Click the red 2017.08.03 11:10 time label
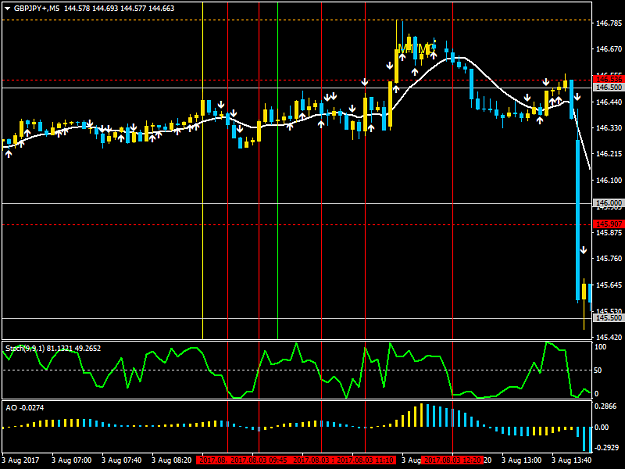This screenshot has width=625, height=469. tap(366, 460)
